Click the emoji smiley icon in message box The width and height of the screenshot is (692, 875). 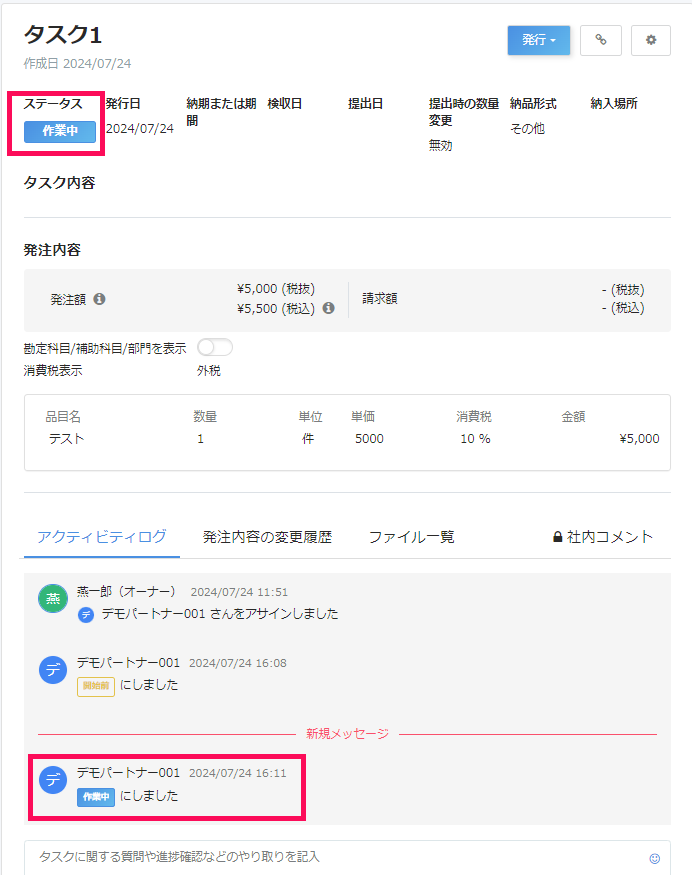[x=655, y=858]
